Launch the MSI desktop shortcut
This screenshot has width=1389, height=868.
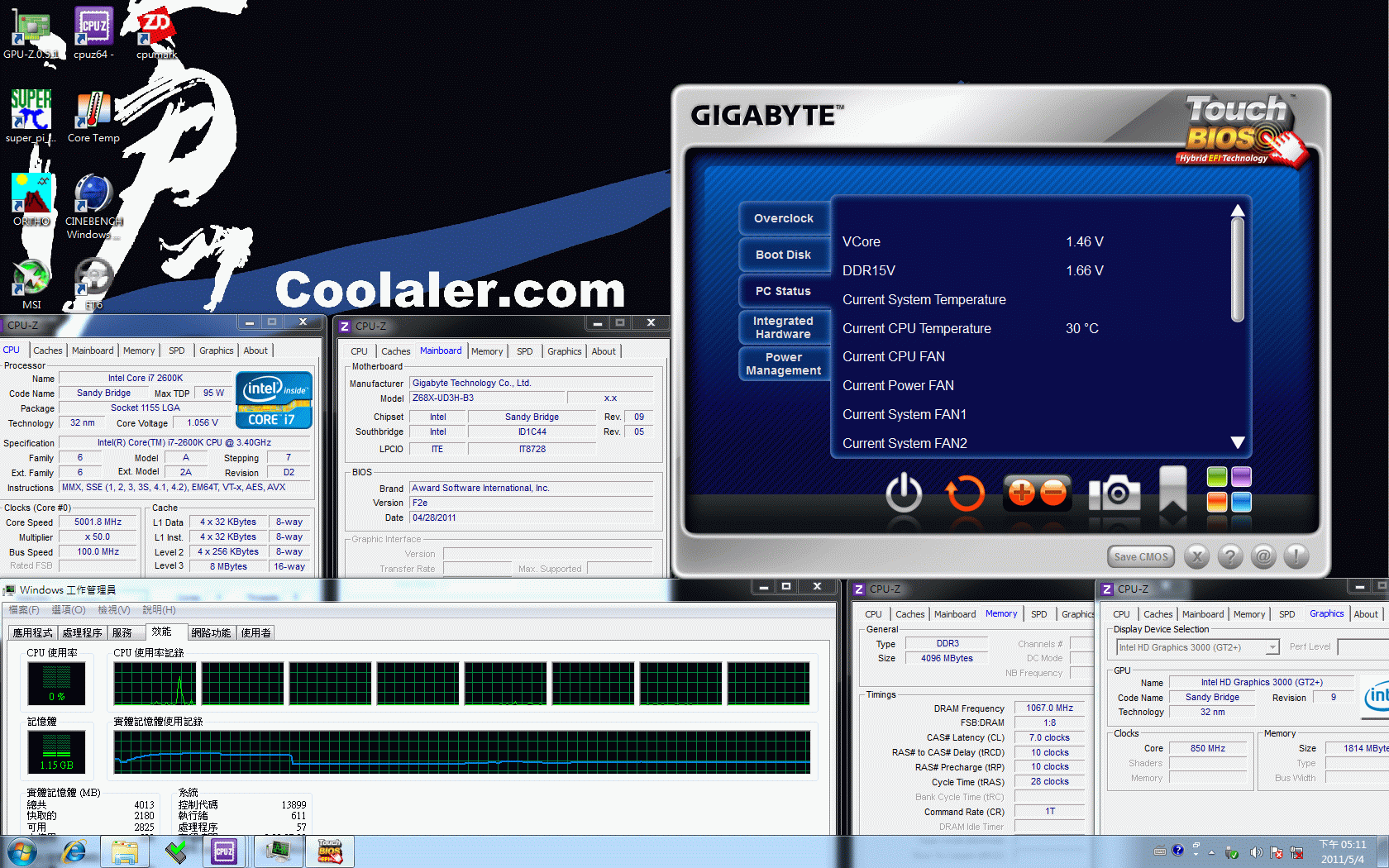click(31, 284)
